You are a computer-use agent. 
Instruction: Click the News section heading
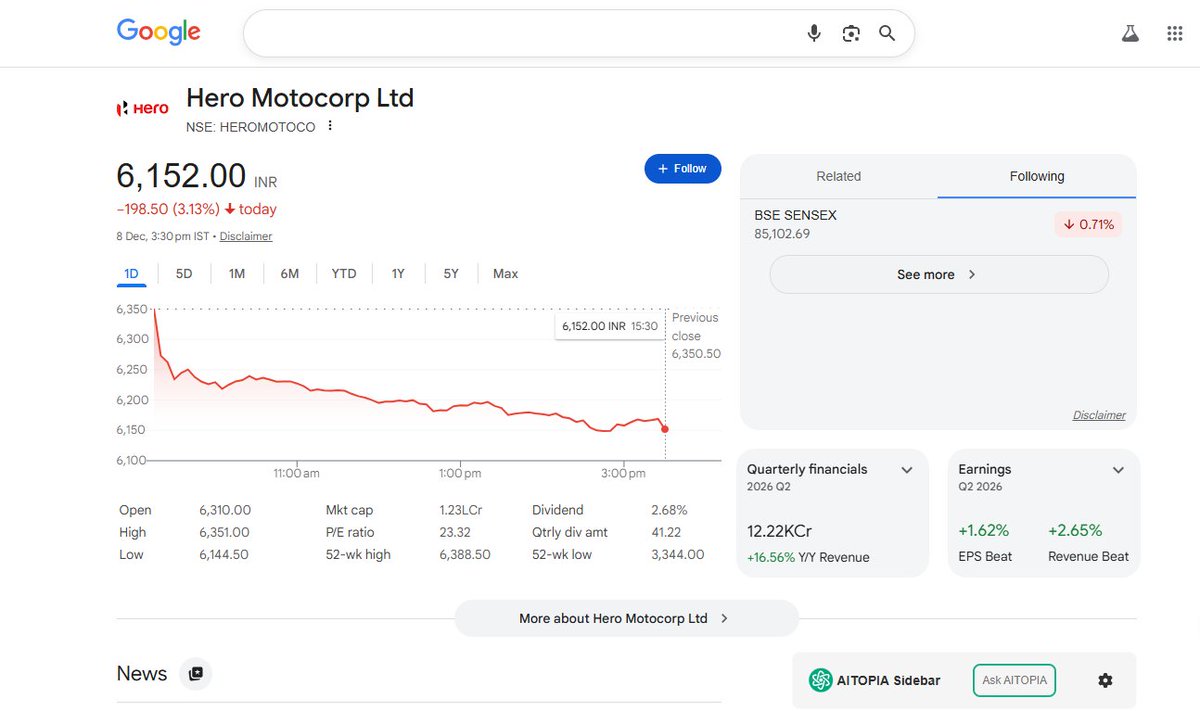click(x=142, y=674)
